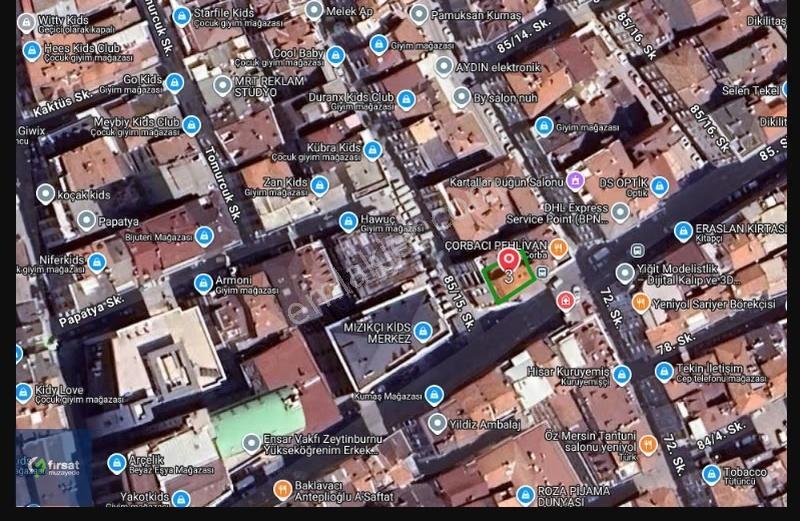This screenshot has height=521, width=800.
Task: Open the Hisar Kuruyemiş shop pin
Action: tap(622, 375)
